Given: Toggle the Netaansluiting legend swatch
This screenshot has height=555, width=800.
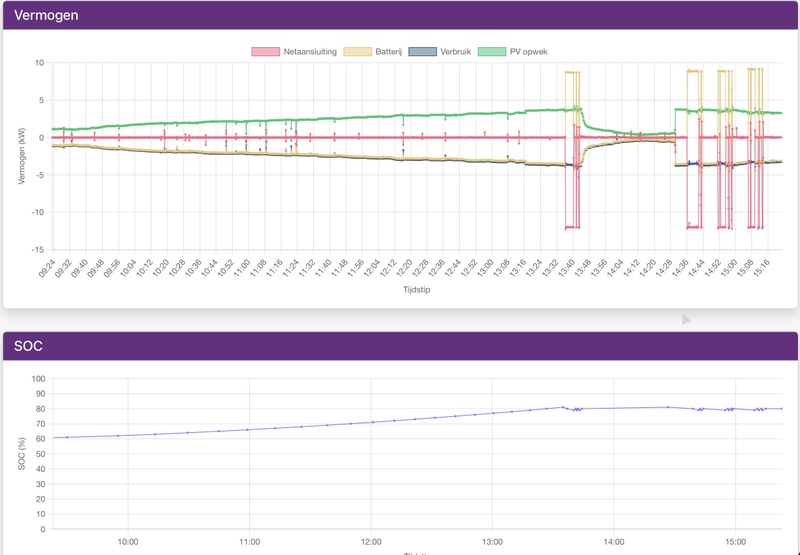Looking at the screenshot, I should 265,52.
